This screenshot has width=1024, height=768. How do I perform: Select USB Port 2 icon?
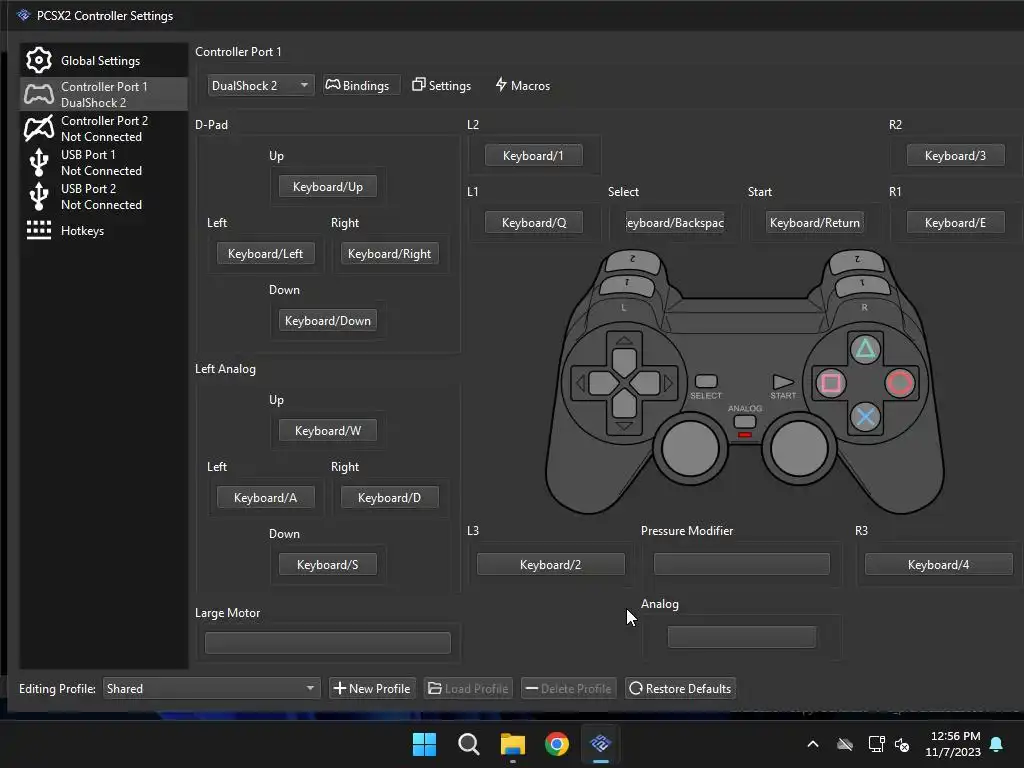tap(39, 196)
